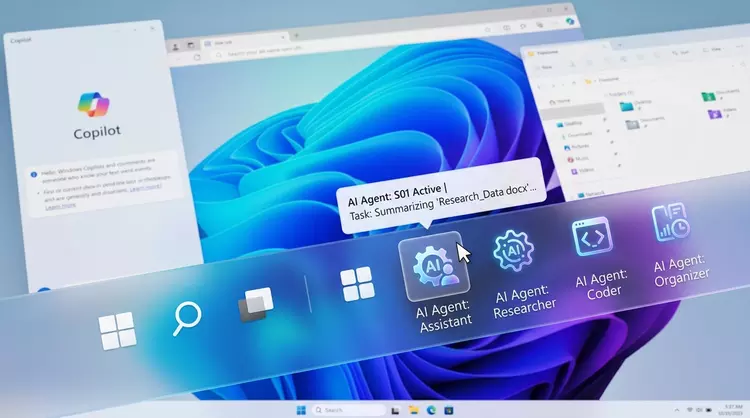
Task: Click the Copilot icon in Edge toolbar
Action: (570, 21)
